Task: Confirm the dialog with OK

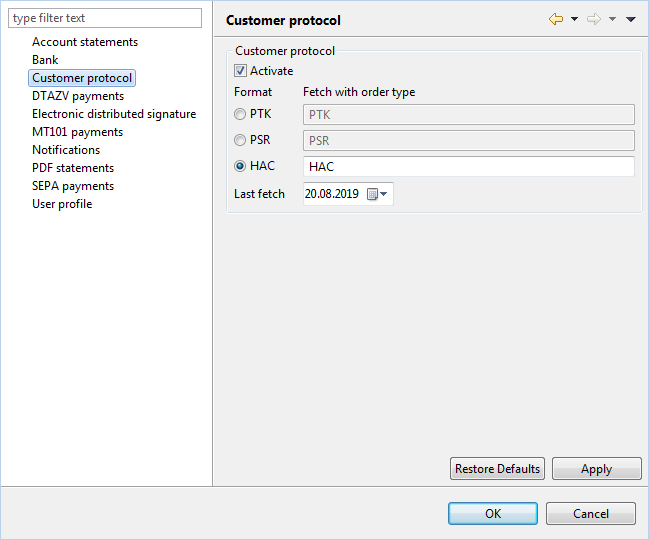Action: pyautogui.click(x=493, y=514)
